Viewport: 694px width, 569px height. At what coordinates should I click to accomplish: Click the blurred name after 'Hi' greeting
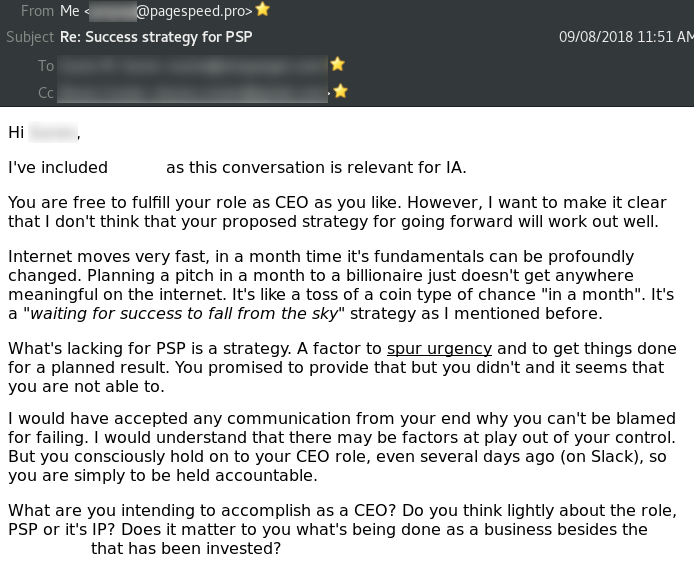pos(53,132)
